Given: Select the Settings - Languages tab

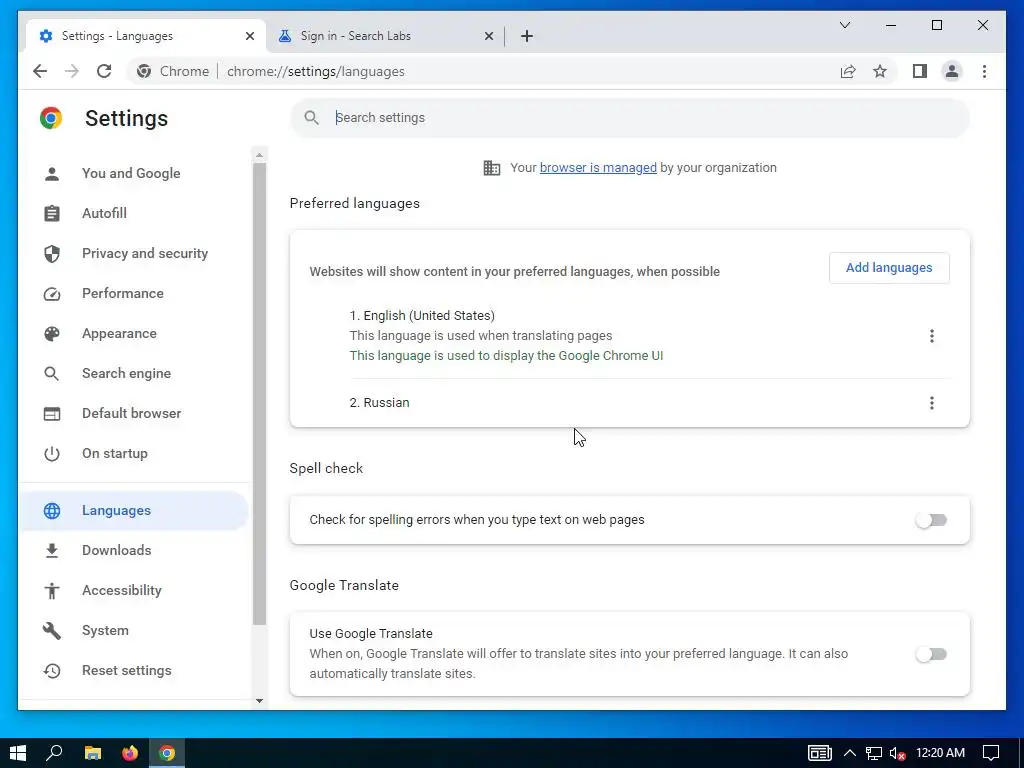Looking at the screenshot, I should (x=146, y=36).
